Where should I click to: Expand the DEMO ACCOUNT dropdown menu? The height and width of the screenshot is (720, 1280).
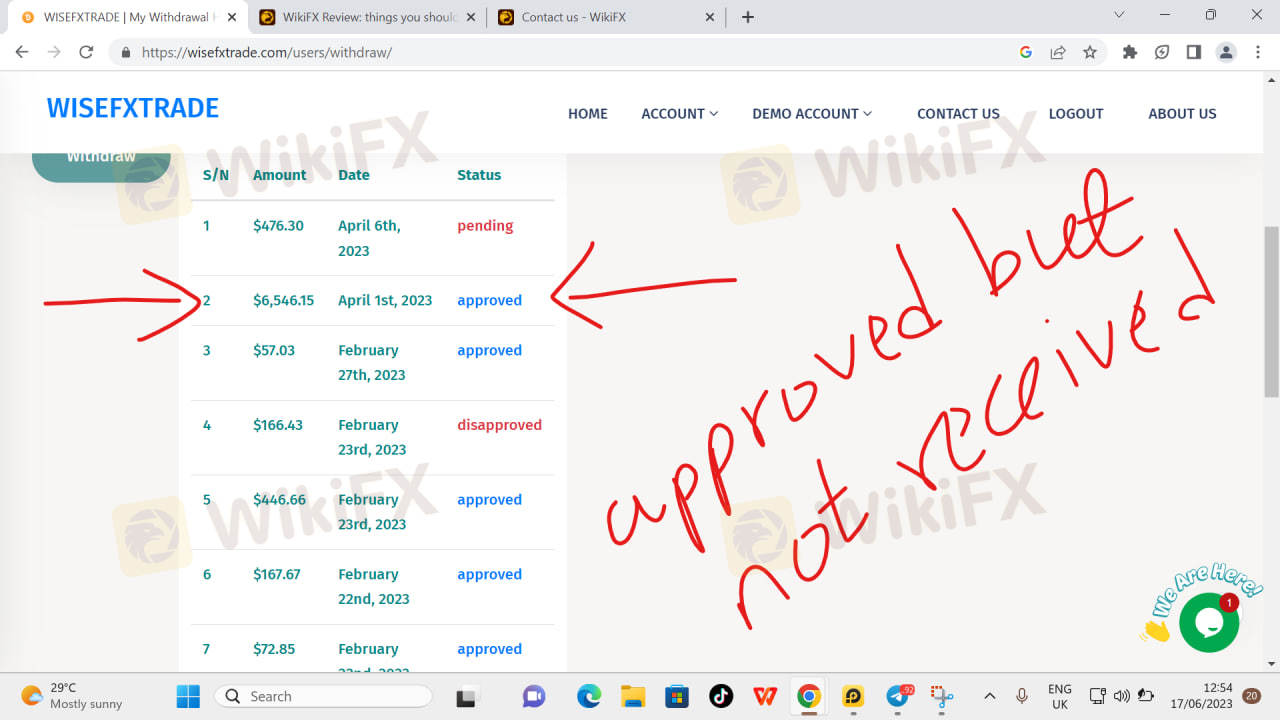coord(812,114)
